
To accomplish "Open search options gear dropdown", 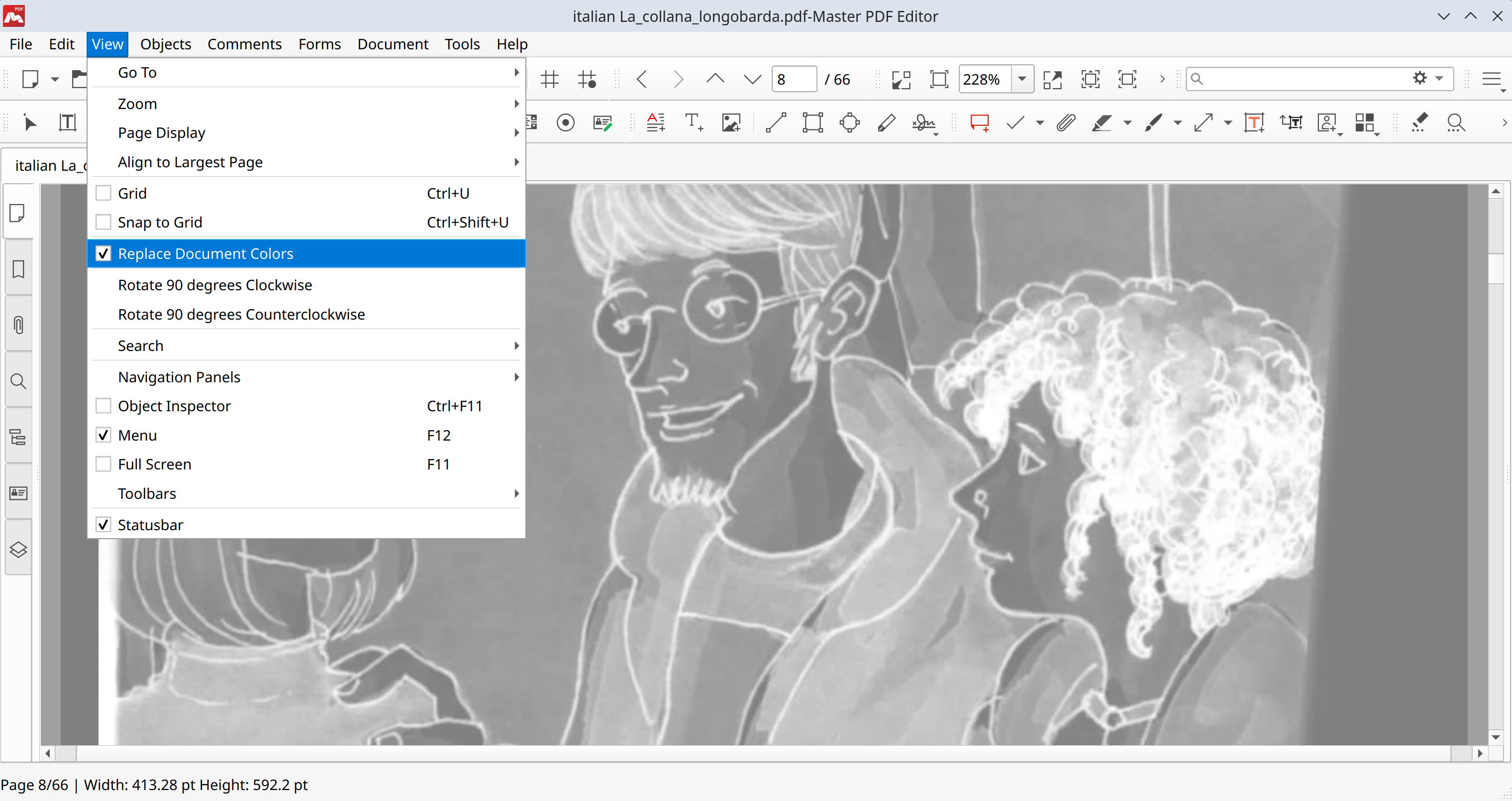I will (1427, 78).
